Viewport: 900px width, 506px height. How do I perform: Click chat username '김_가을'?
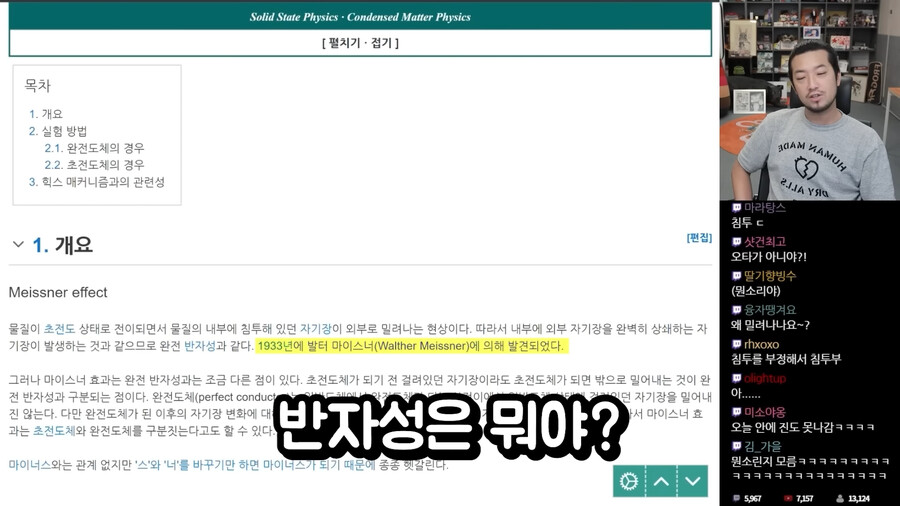click(763, 446)
